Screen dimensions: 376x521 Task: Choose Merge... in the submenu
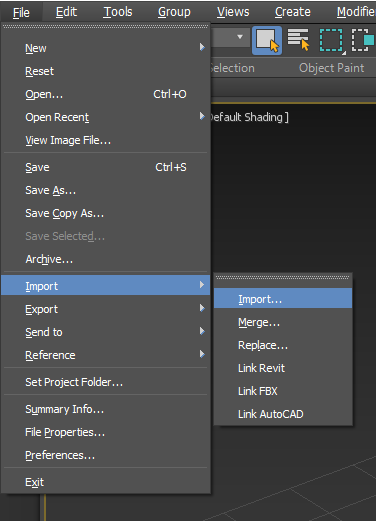(283, 322)
